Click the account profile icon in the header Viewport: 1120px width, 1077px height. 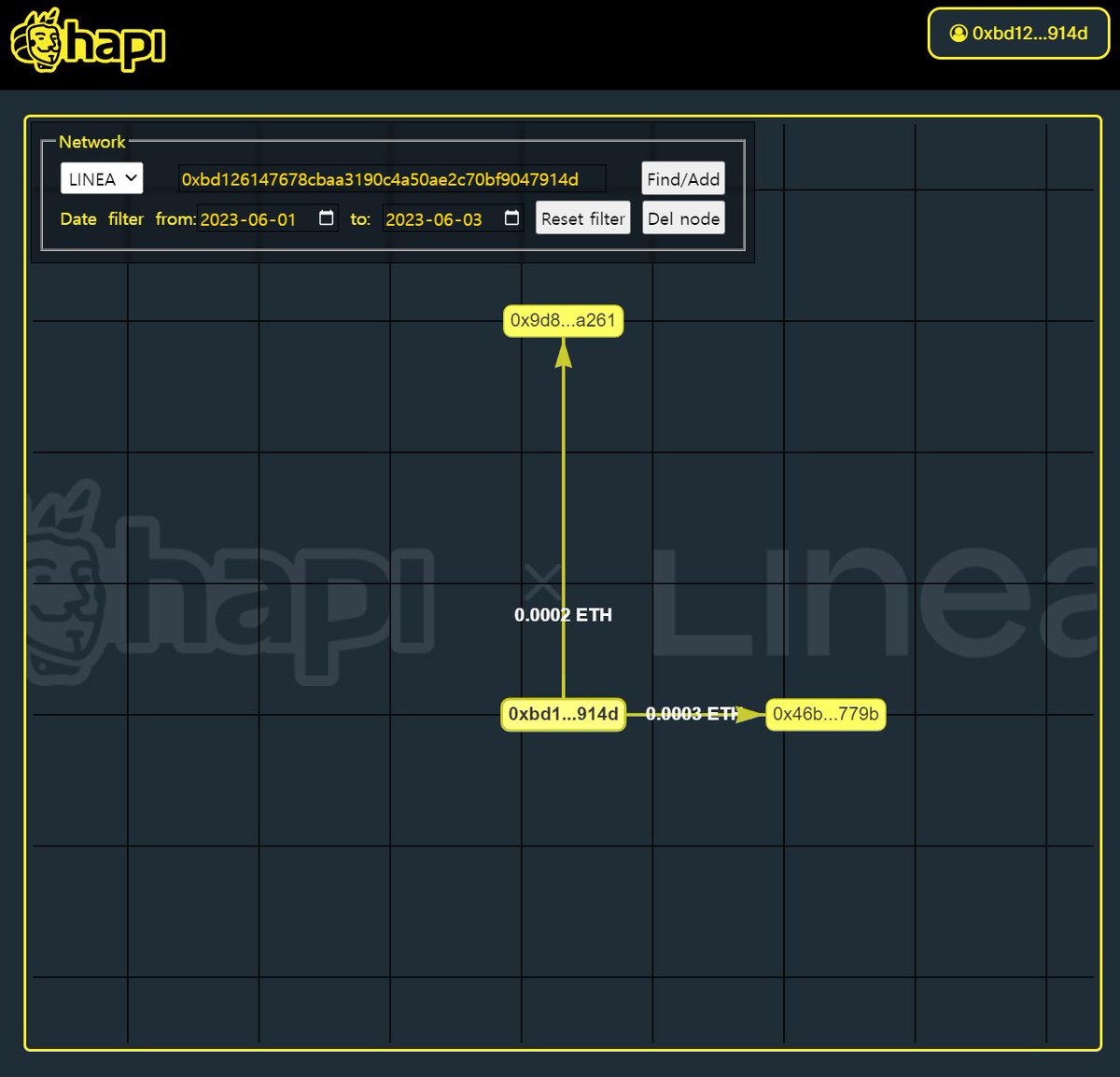pos(959,34)
